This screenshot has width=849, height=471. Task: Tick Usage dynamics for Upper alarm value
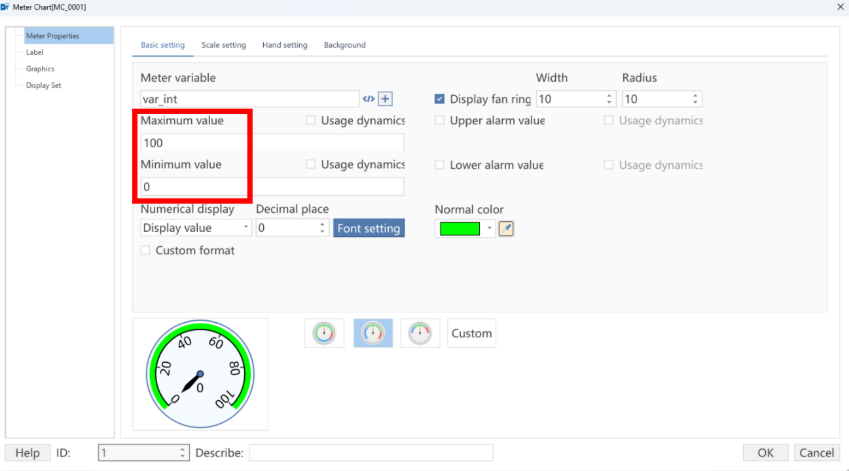tap(609, 120)
